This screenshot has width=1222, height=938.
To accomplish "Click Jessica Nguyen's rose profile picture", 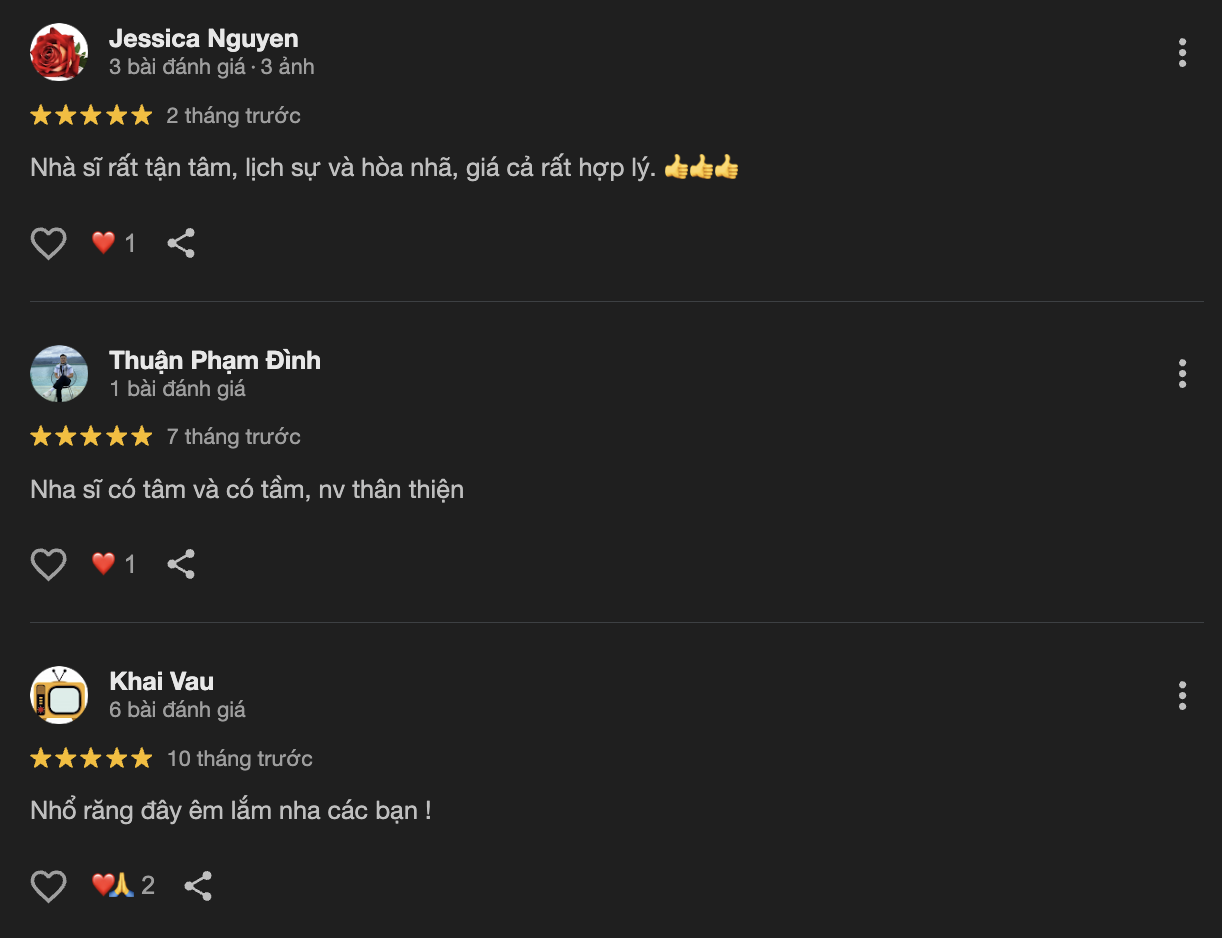I will [59, 52].
